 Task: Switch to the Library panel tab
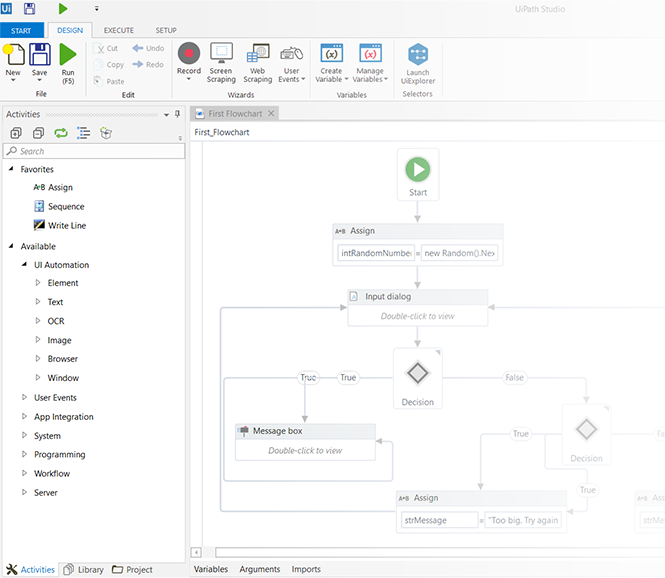coord(84,570)
